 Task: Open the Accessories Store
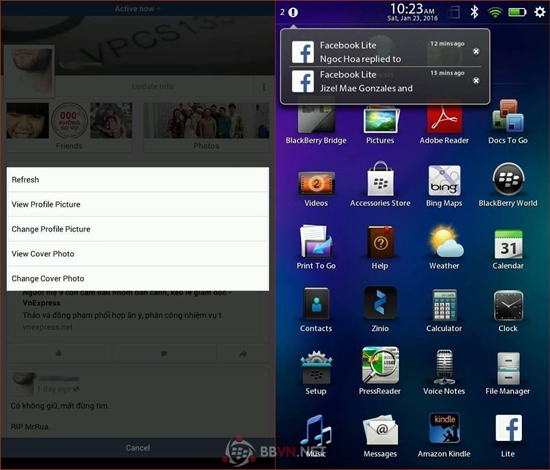[380, 184]
